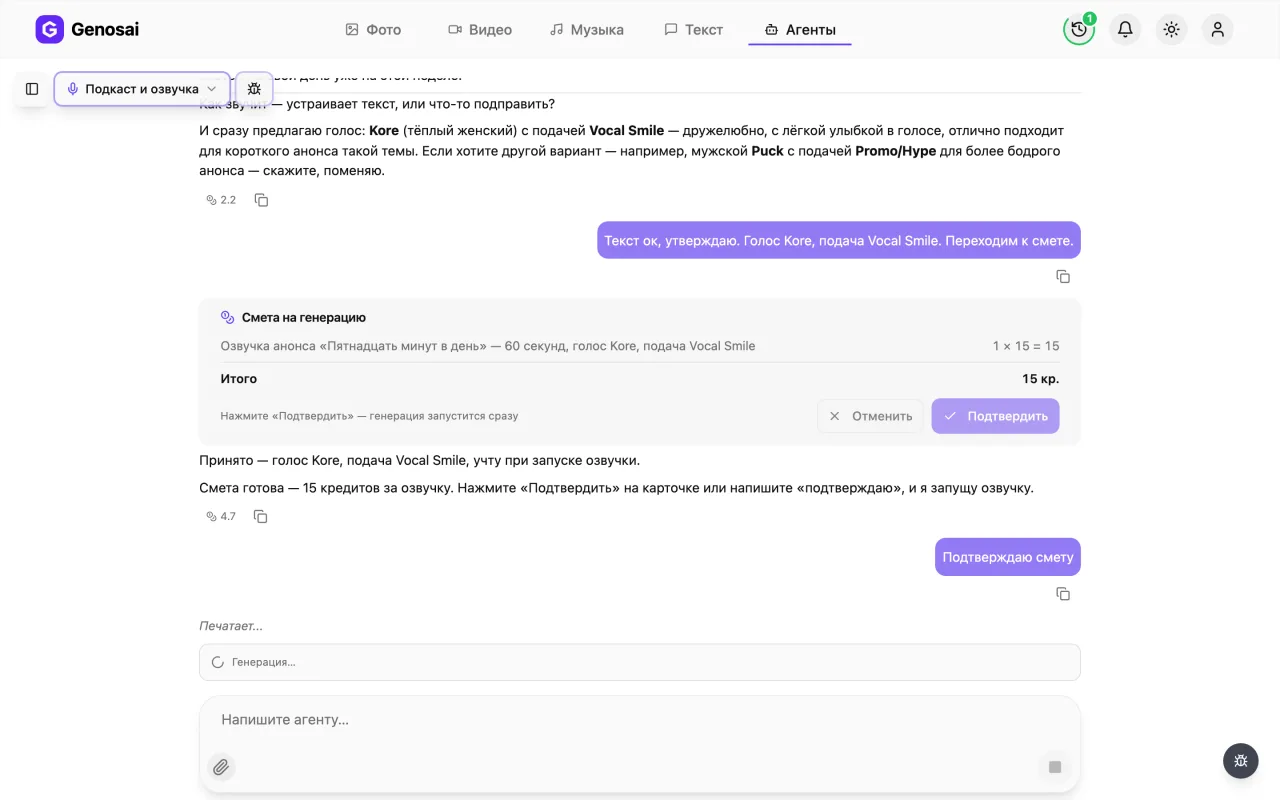Click Подтвердить on the estimate card
This screenshot has height=800, width=1280.
tap(995, 416)
